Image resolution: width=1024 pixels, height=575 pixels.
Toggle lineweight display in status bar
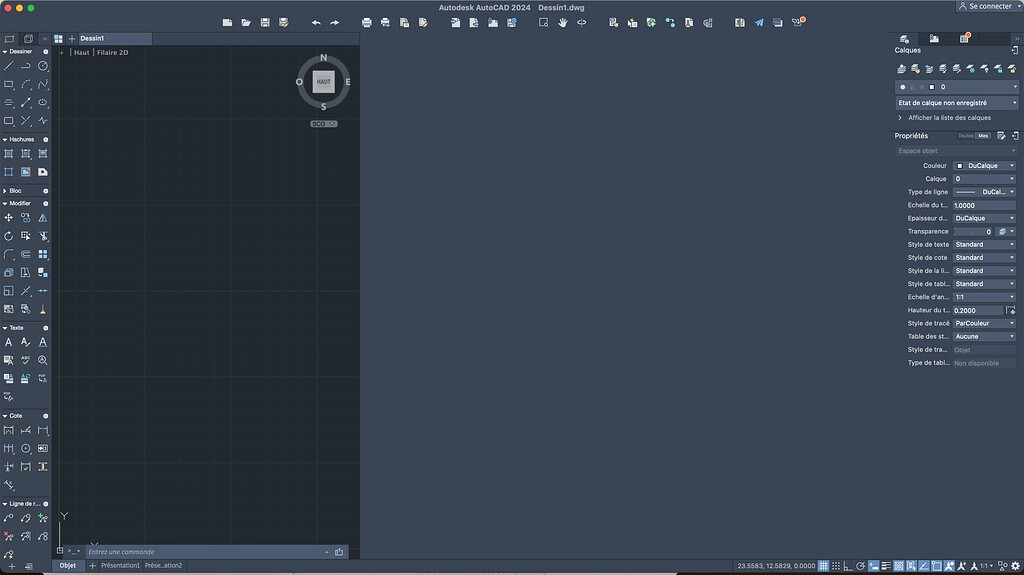pos(886,566)
